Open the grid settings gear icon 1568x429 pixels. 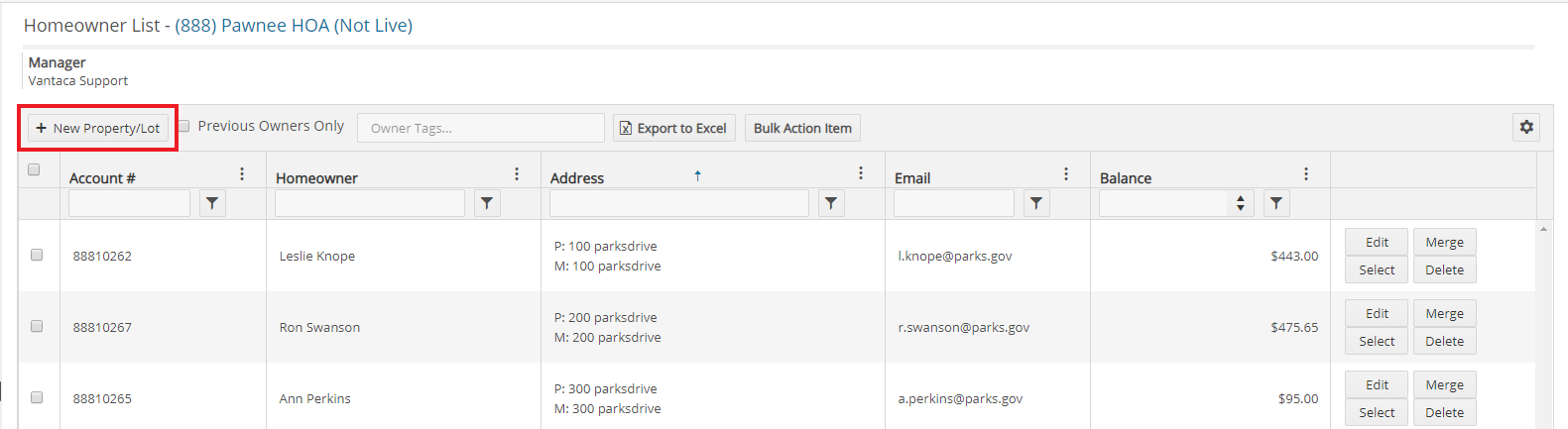pyautogui.click(x=1526, y=127)
